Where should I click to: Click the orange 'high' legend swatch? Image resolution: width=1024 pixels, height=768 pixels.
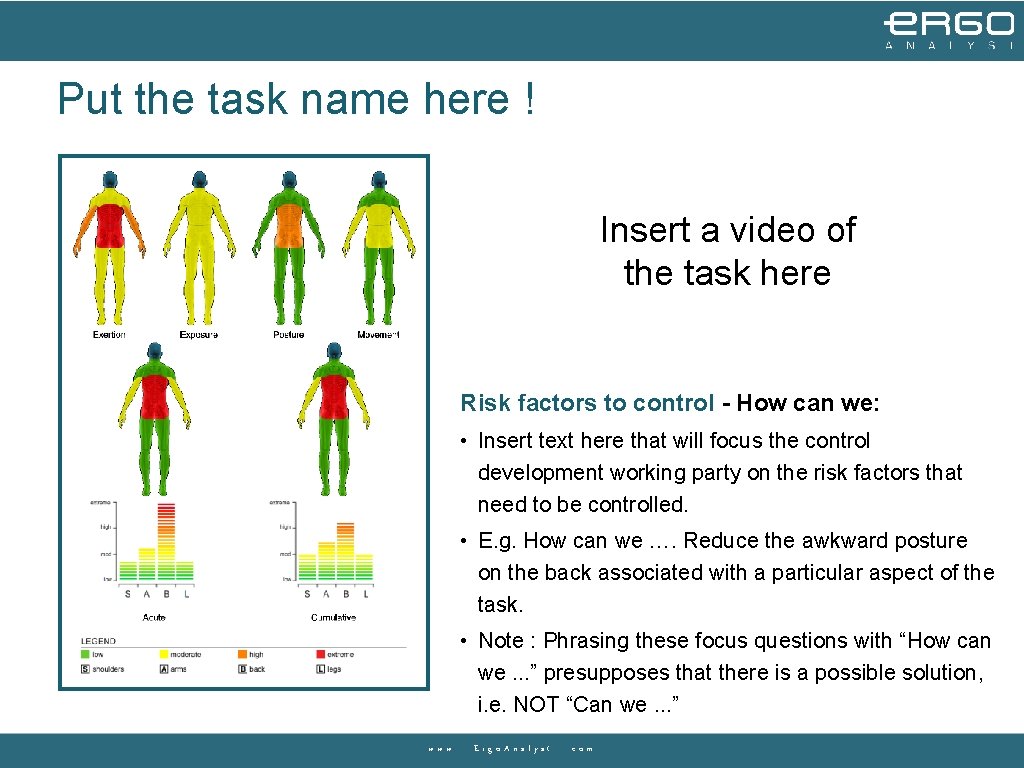tap(242, 654)
